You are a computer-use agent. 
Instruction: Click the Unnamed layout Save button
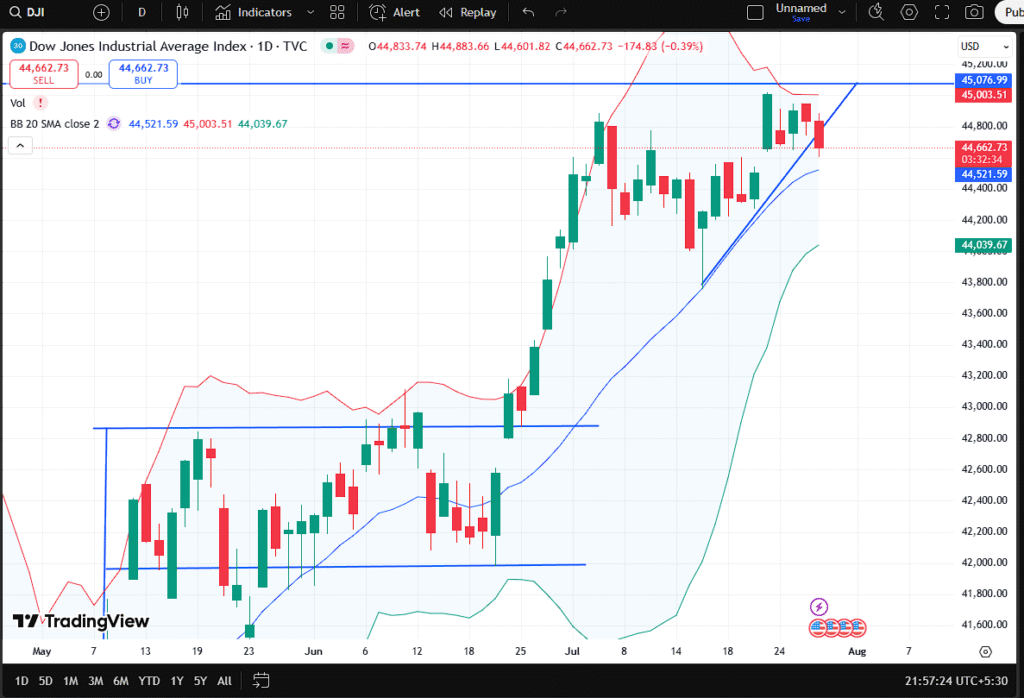[x=801, y=19]
